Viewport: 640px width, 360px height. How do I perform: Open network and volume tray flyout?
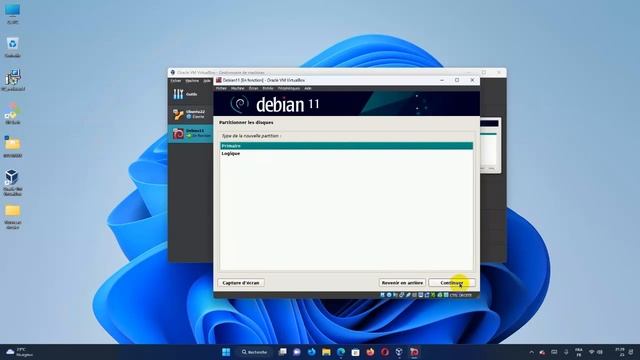[596, 352]
